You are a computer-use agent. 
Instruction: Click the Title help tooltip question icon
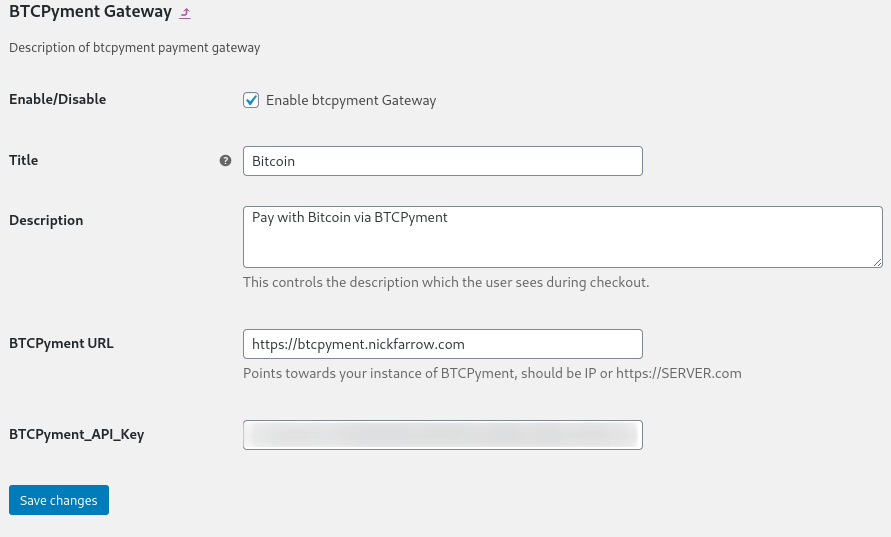(226, 161)
